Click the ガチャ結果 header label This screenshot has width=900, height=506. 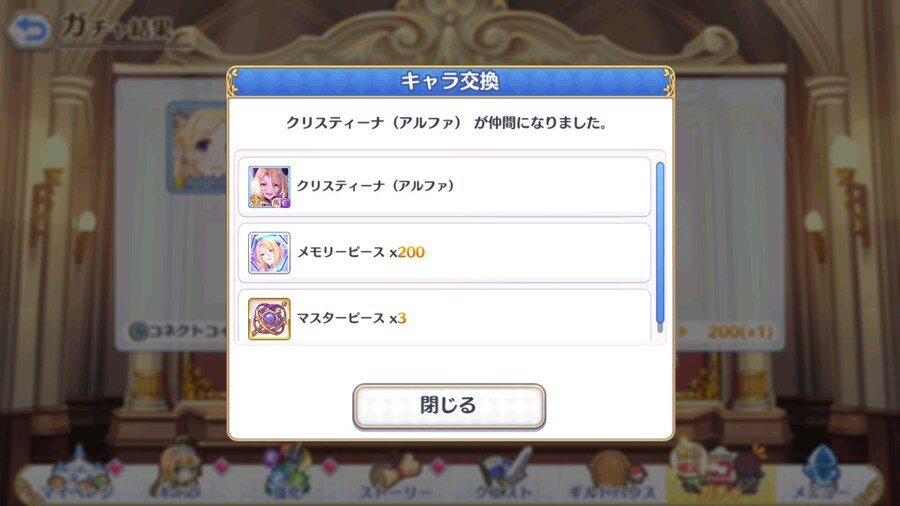click(x=118, y=27)
